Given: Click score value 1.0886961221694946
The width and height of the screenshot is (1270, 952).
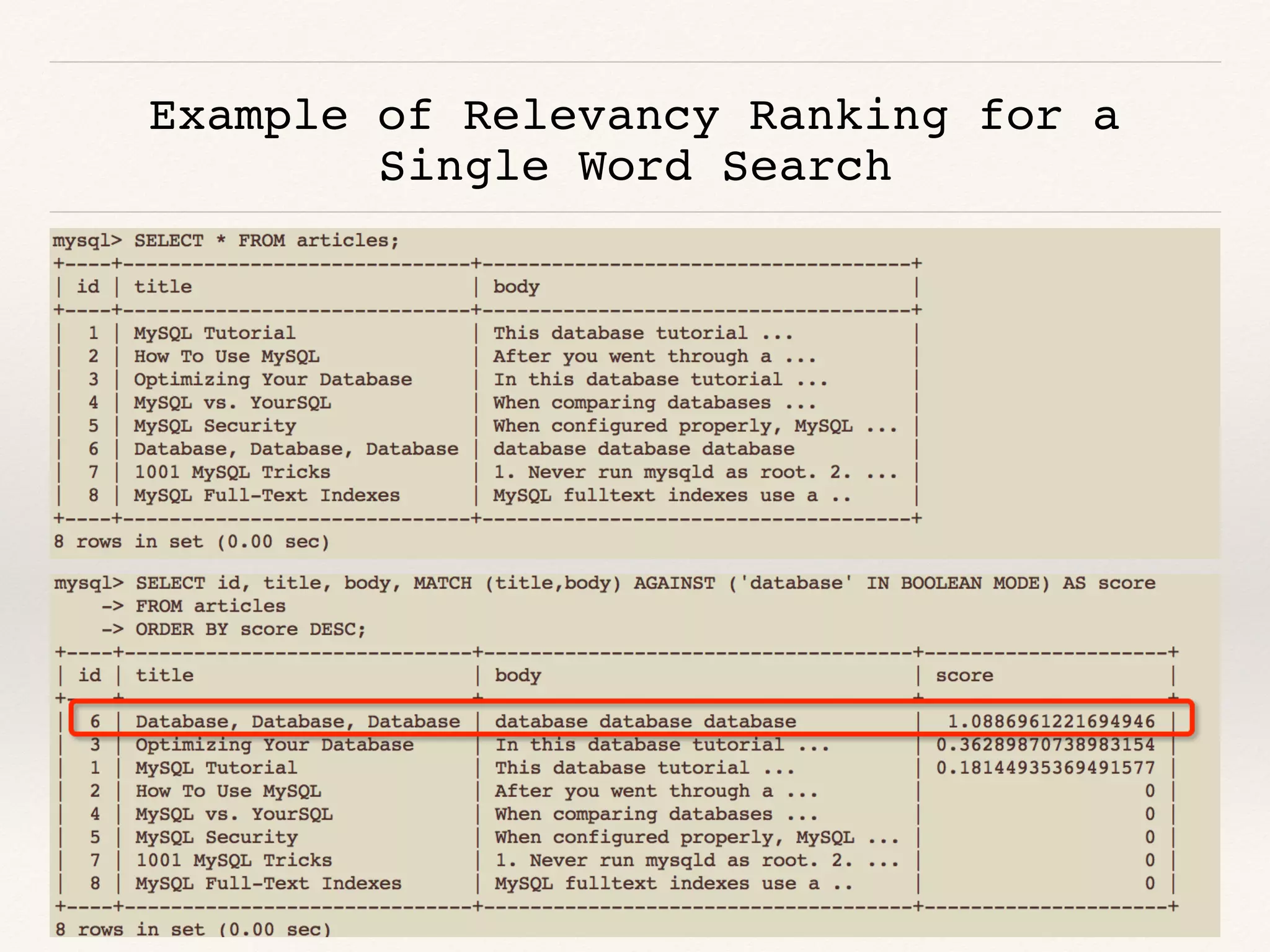Looking at the screenshot, I should (1051, 721).
